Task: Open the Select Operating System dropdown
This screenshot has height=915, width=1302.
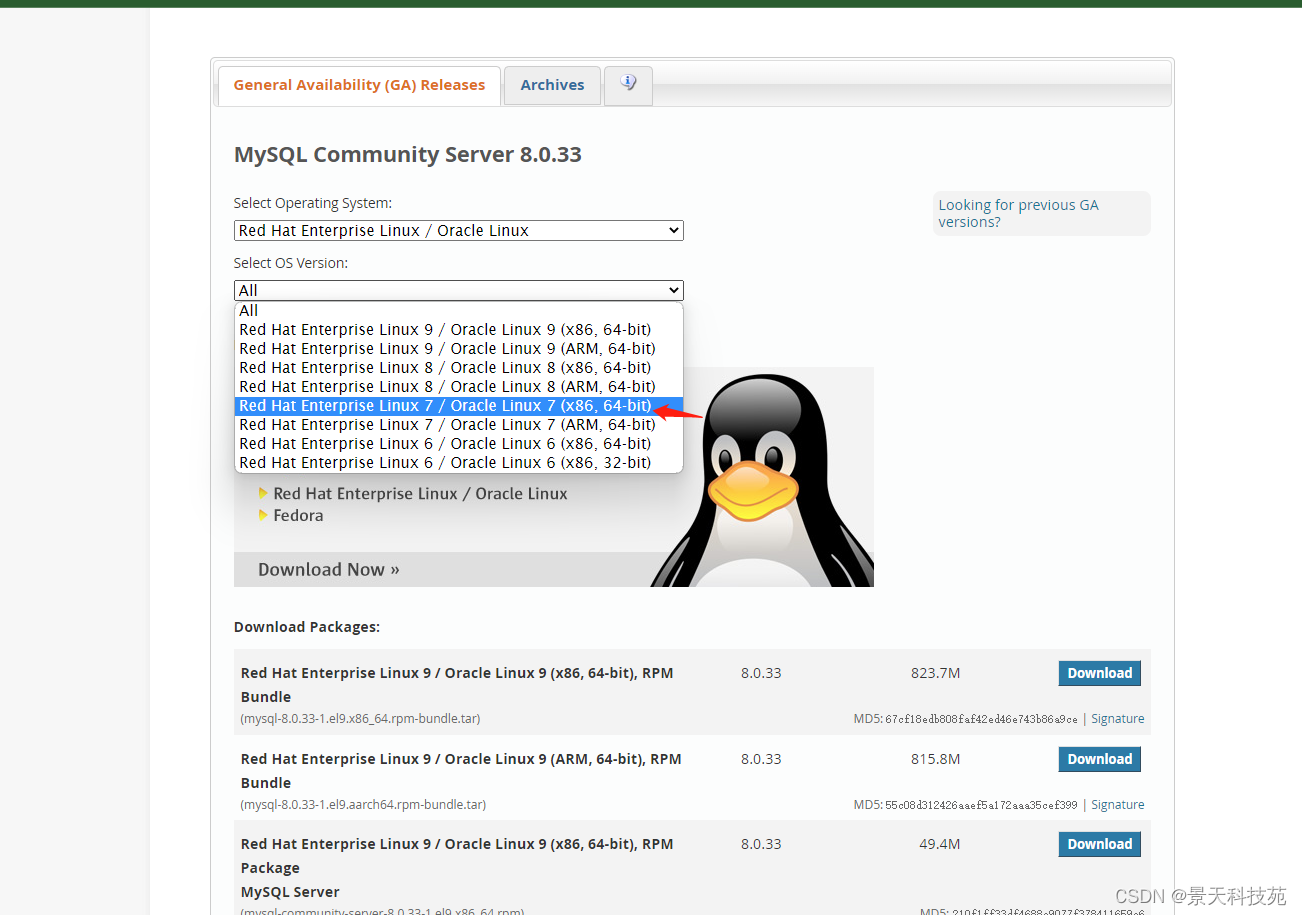Action: click(x=459, y=230)
